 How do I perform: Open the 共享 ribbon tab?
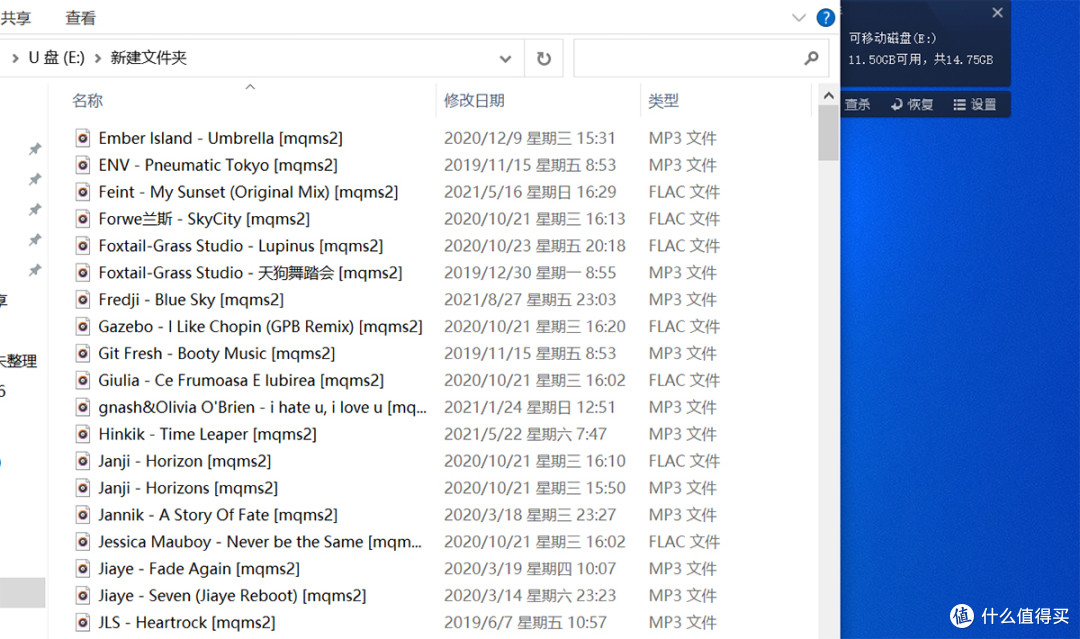16,18
